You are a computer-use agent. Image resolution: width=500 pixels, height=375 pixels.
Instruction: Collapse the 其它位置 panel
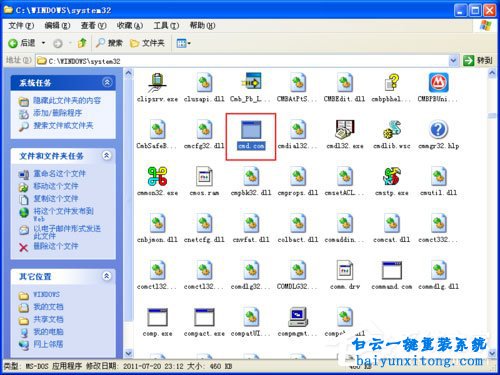pyautogui.click(x=107, y=276)
